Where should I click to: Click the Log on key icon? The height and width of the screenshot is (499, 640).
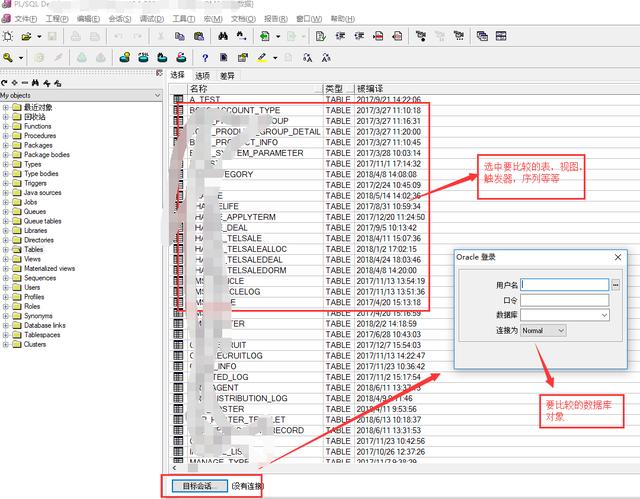tap(8, 58)
